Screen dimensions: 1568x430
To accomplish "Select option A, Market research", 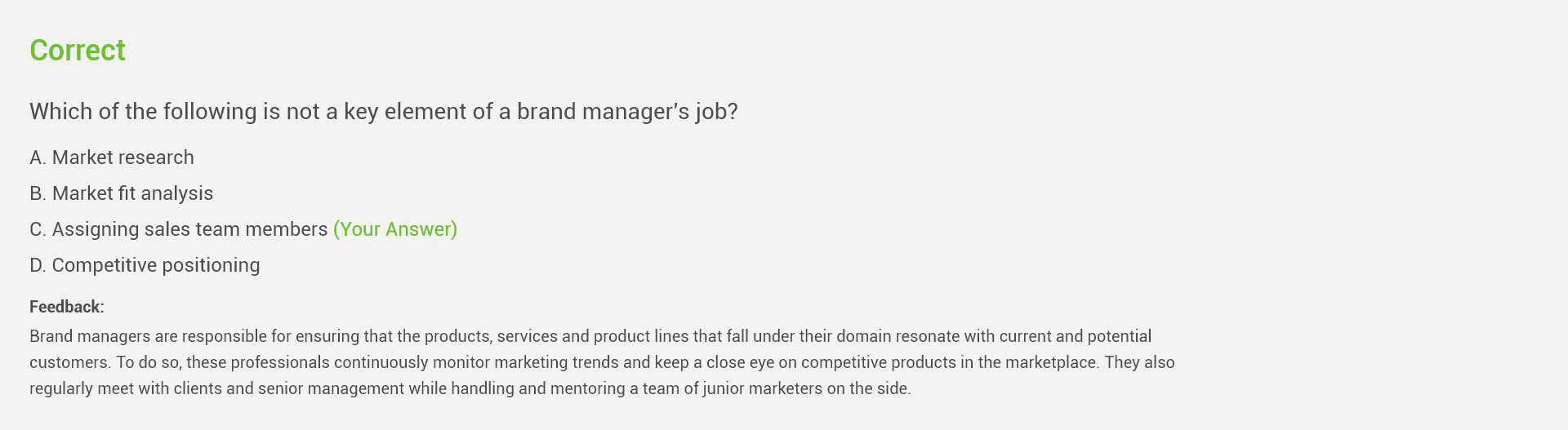I will pos(122,157).
